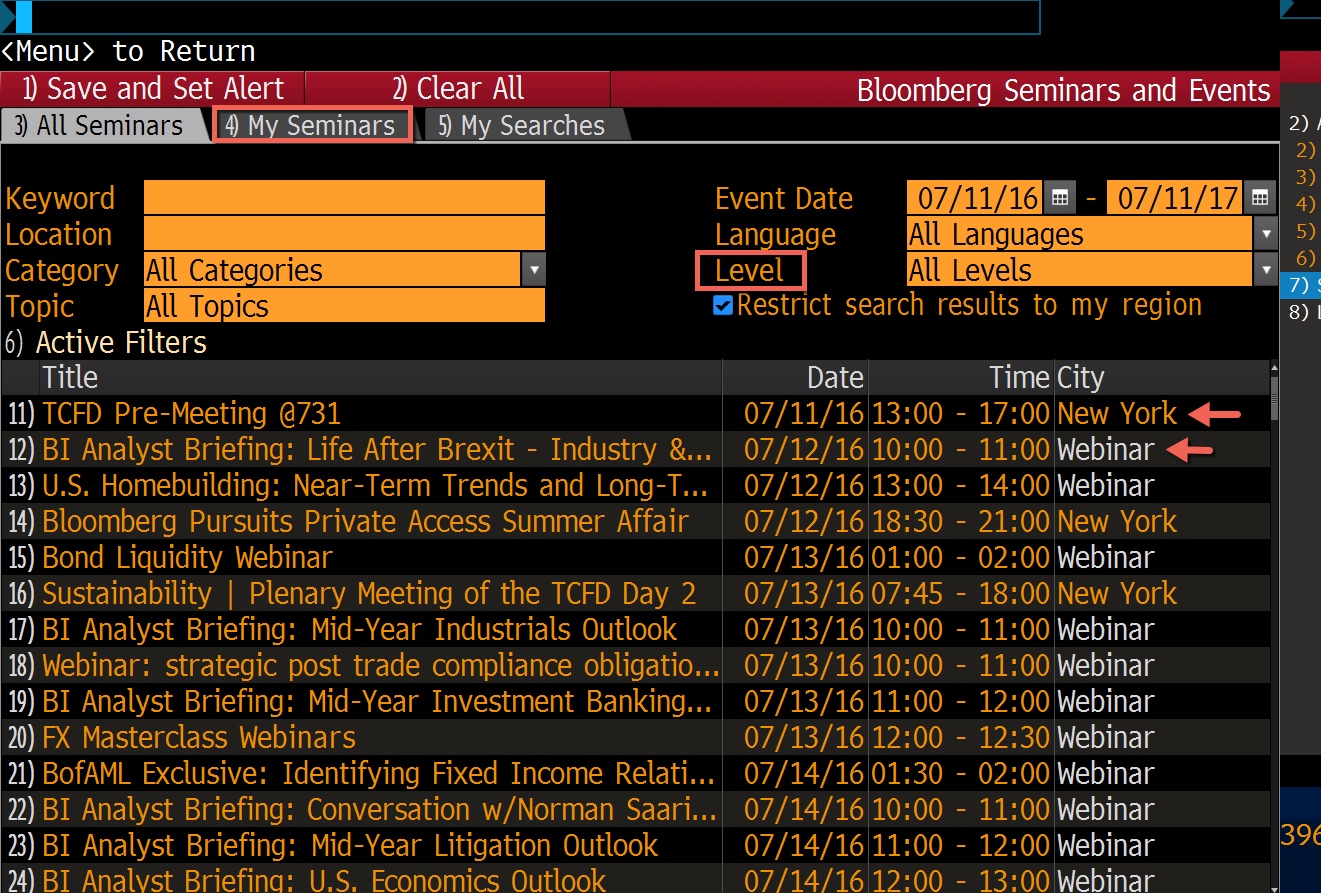Open Bond Liquidity Webinar row
This screenshot has height=893, width=1321.
(x=635, y=557)
